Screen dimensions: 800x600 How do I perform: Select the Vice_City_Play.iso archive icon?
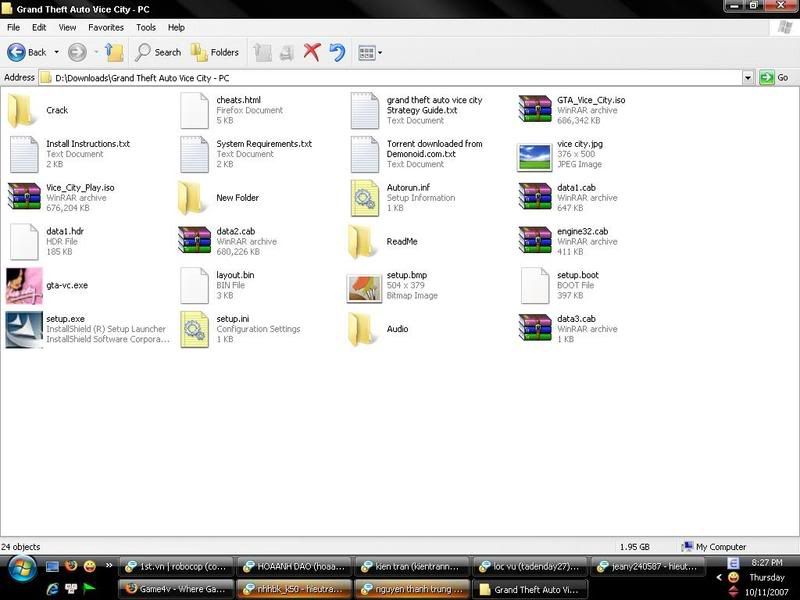click(24, 197)
